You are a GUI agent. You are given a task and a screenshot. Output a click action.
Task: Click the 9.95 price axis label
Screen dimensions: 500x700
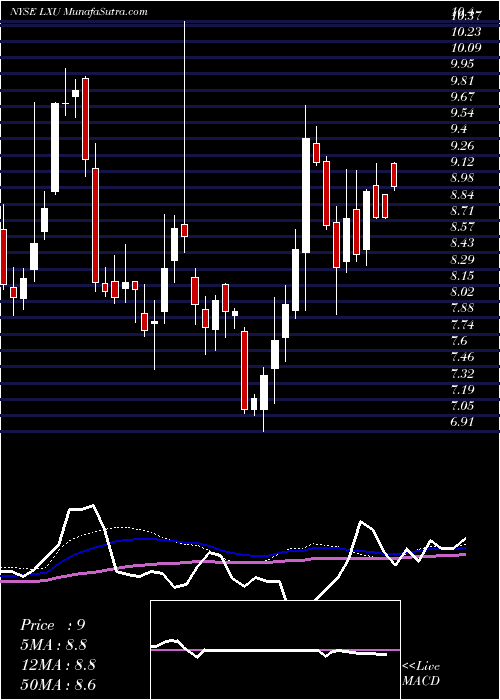(464, 64)
